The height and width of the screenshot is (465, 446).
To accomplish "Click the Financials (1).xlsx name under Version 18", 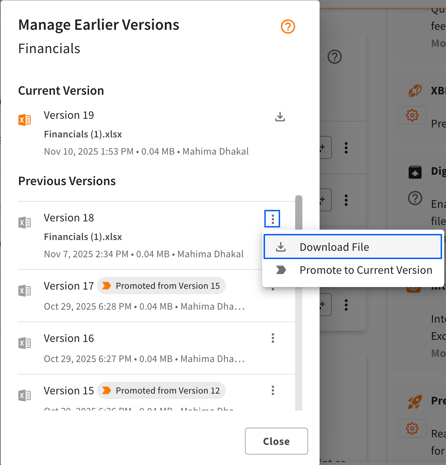I will (x=83, y=237).
